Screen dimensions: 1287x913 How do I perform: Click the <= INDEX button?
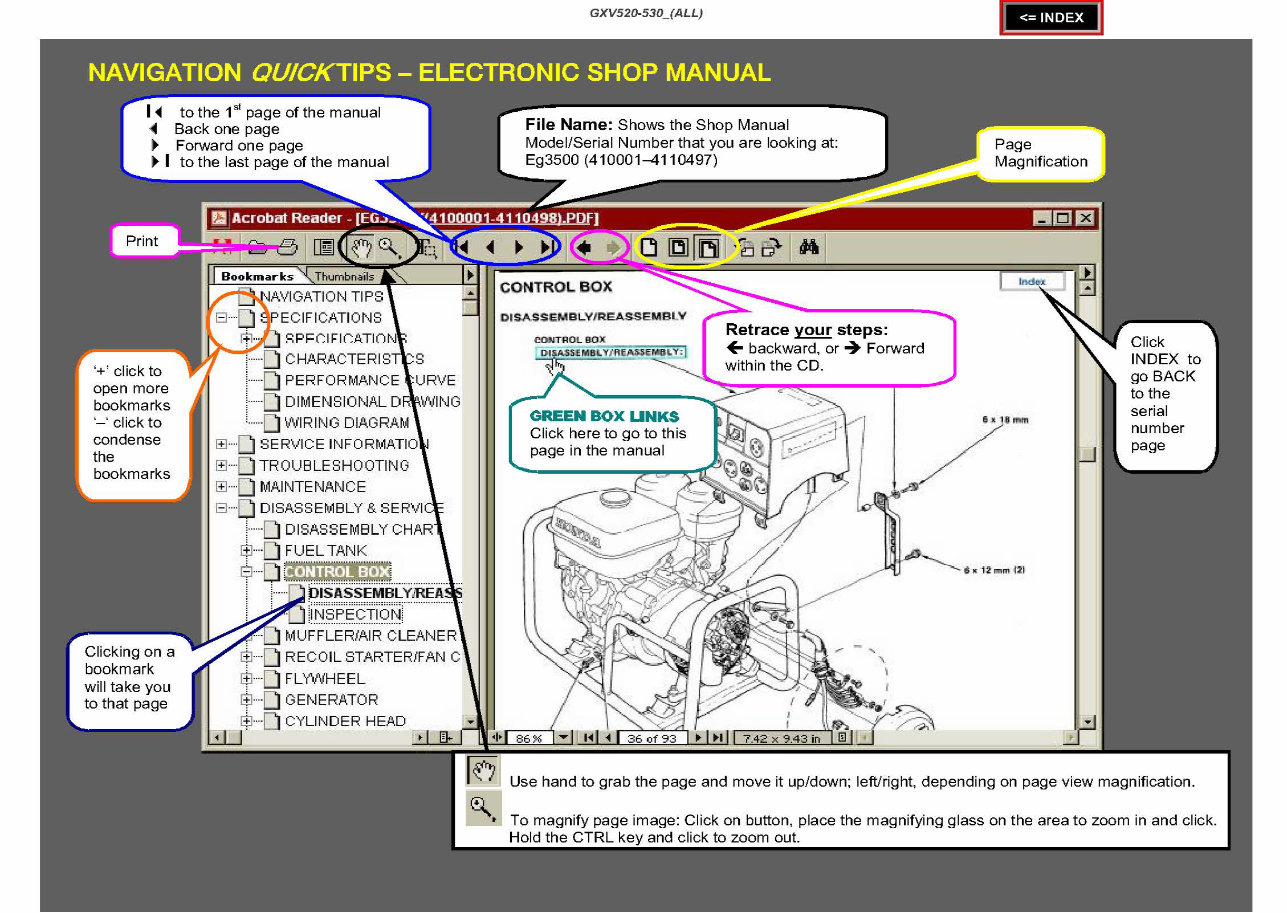coord(1050,17)
